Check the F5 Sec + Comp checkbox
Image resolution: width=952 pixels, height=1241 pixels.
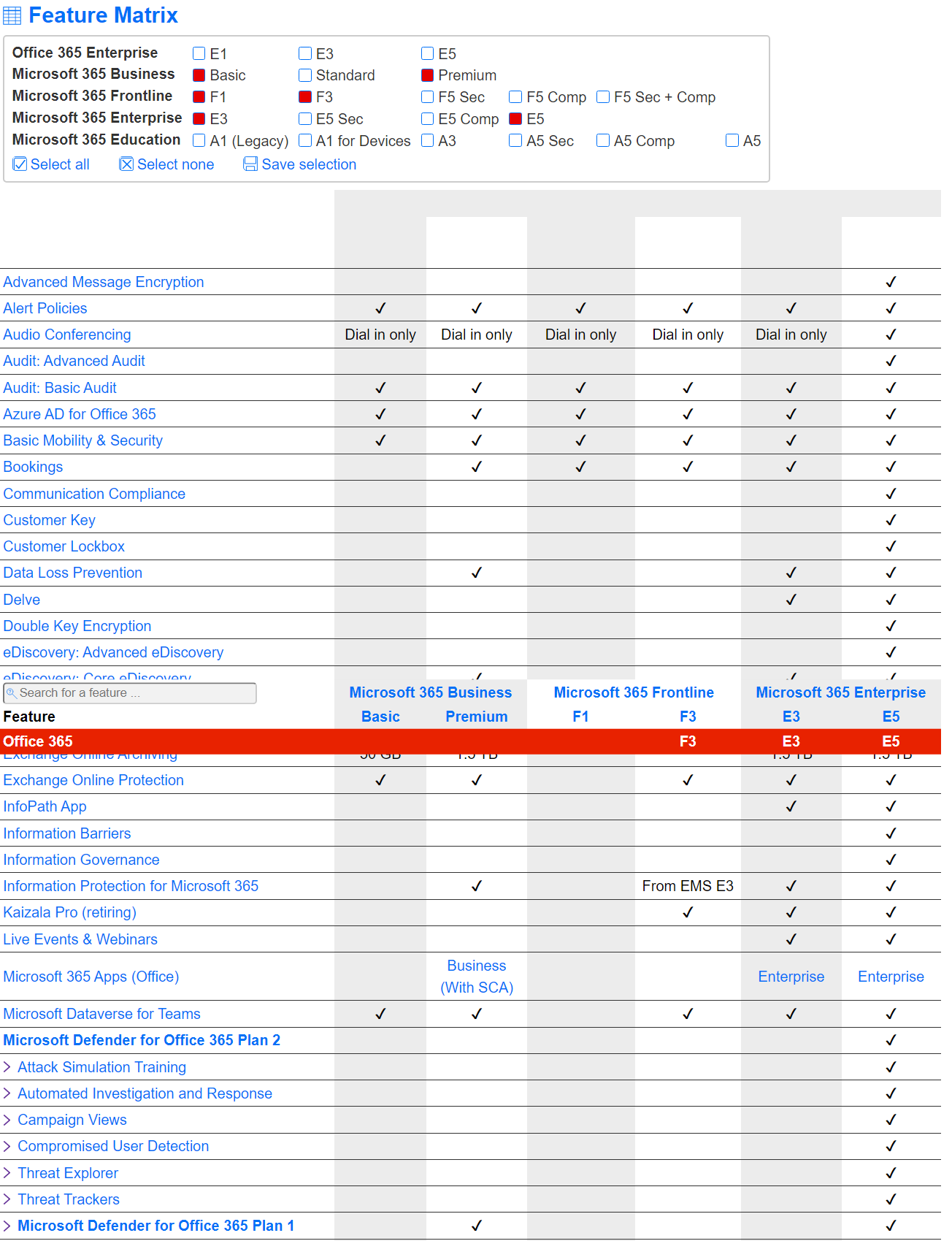point(603,97)
